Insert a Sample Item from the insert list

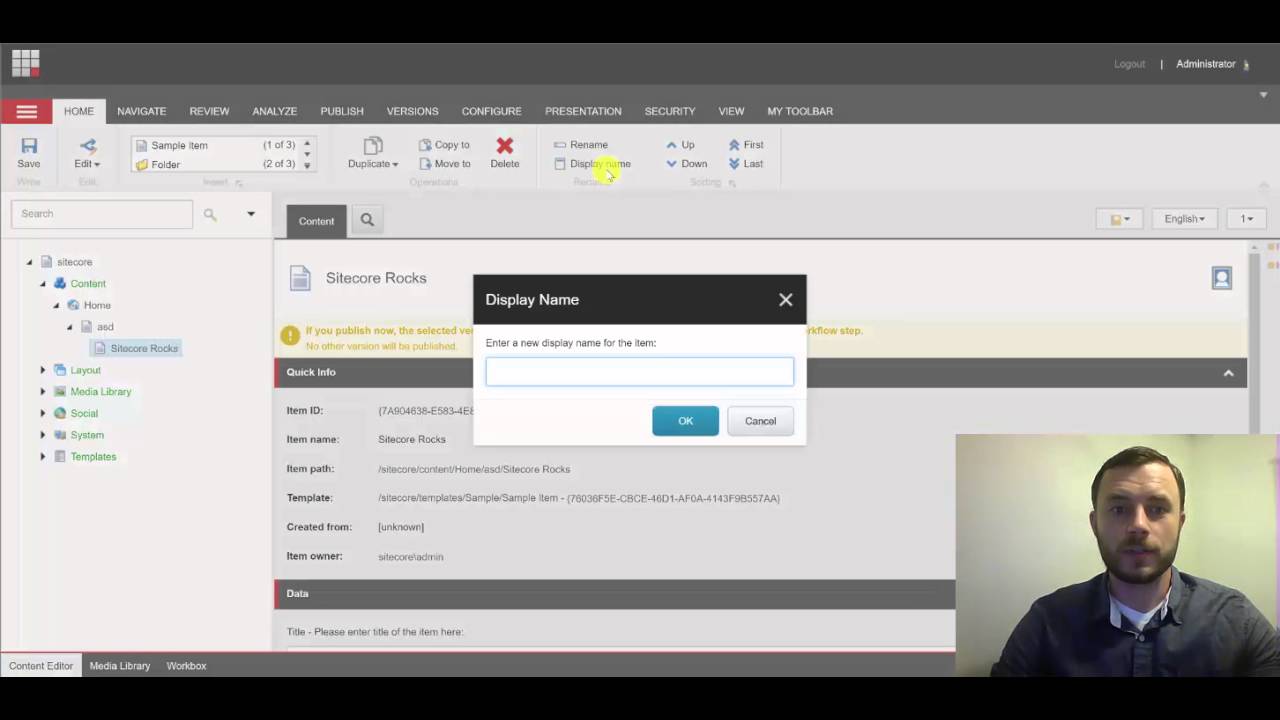[x=215, y=145]
